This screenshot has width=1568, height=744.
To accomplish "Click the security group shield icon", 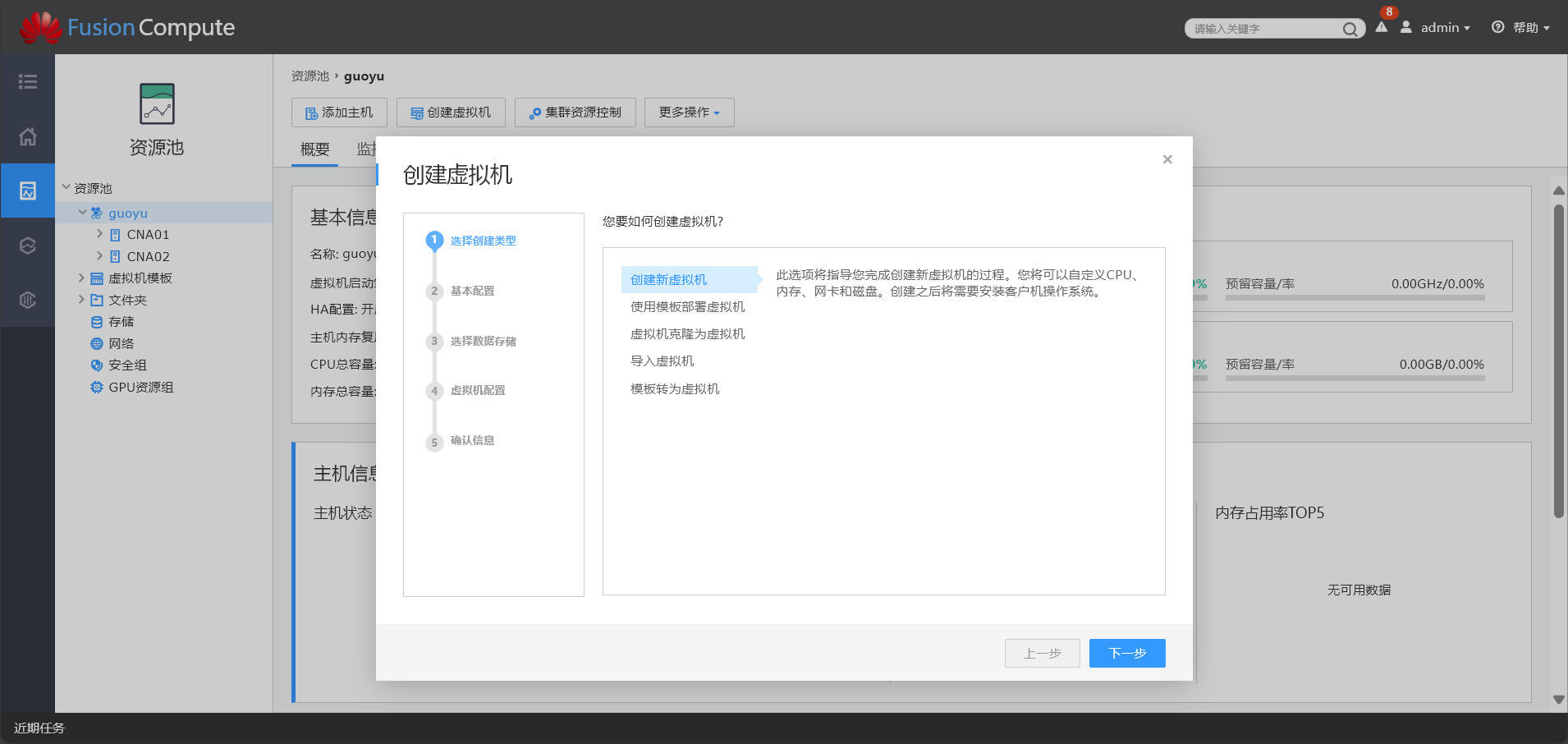I will (x=97, y=365).
